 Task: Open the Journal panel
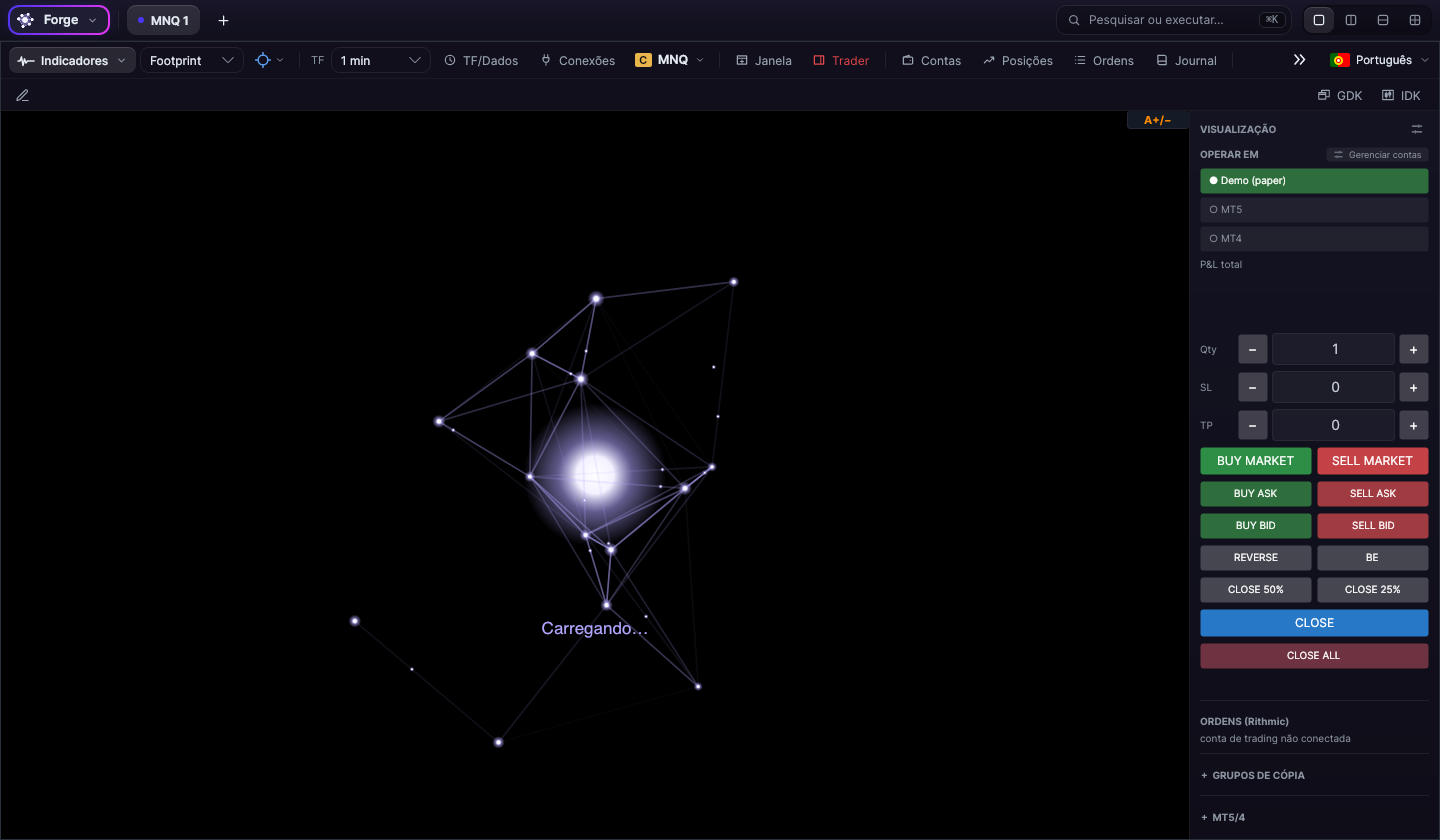[x=1186, y=60]
